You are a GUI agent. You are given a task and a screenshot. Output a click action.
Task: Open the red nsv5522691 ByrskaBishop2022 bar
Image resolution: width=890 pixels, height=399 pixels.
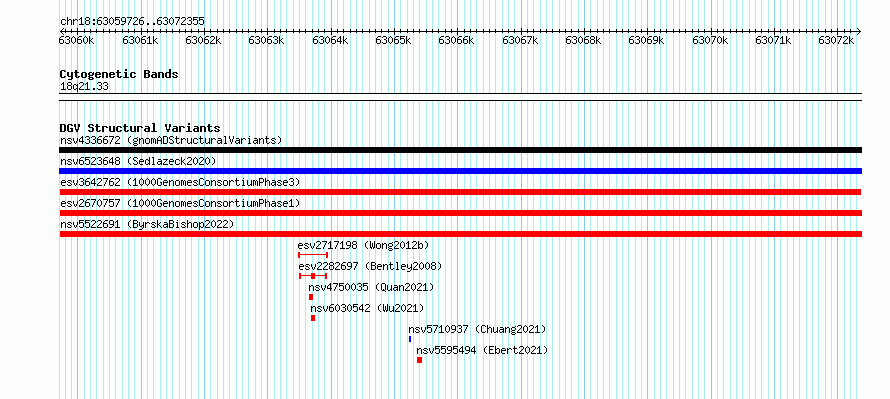coord(460,234)
